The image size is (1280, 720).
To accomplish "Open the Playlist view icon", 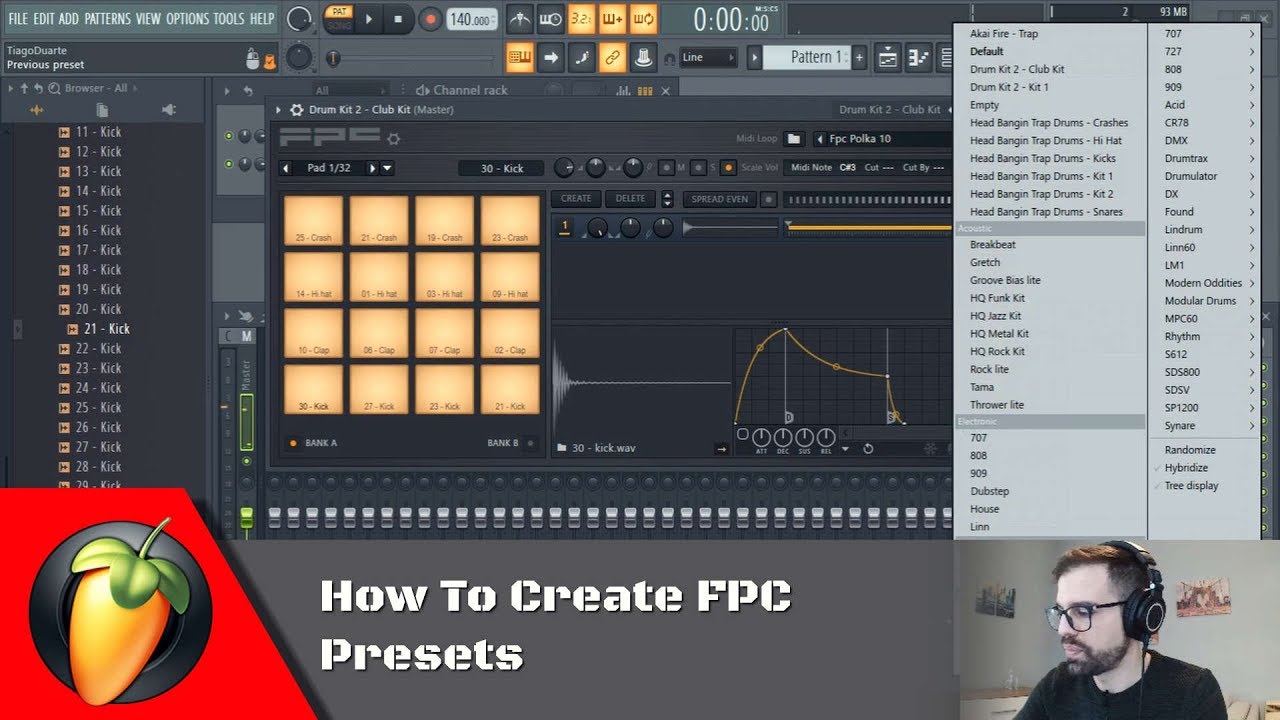I will 887,58.
